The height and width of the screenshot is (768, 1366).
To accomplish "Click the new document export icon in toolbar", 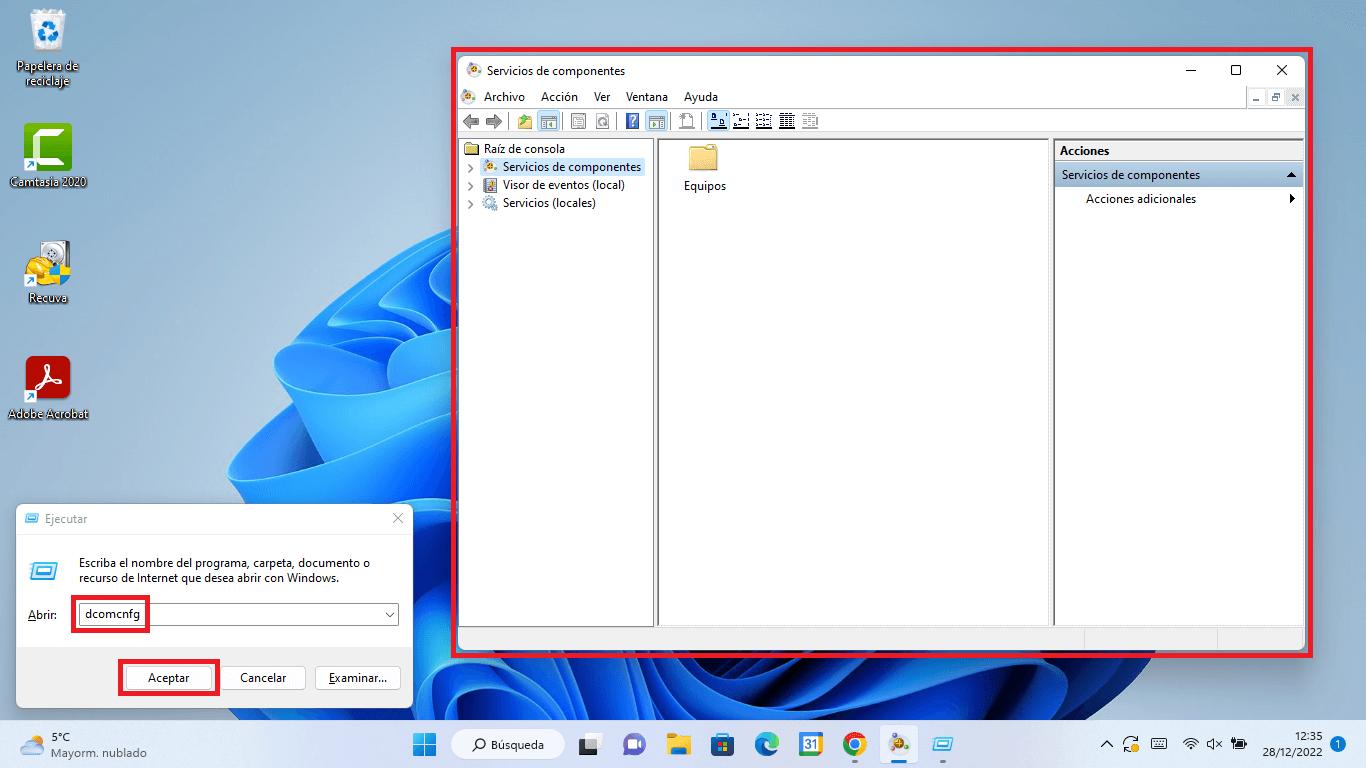I will coord(687,121).
